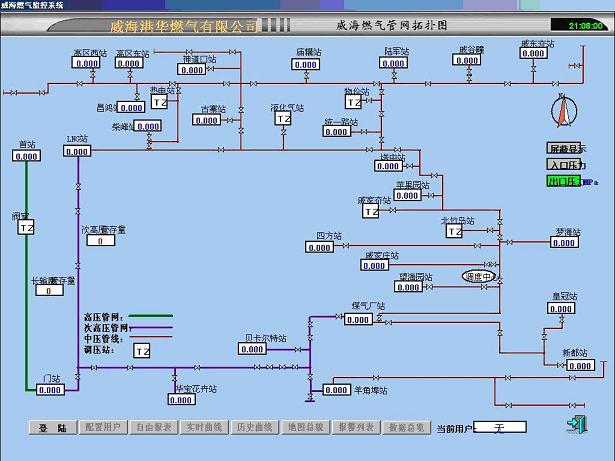Click the 调度中心 oval marker

pyautogui.click(x=479, y=277)
